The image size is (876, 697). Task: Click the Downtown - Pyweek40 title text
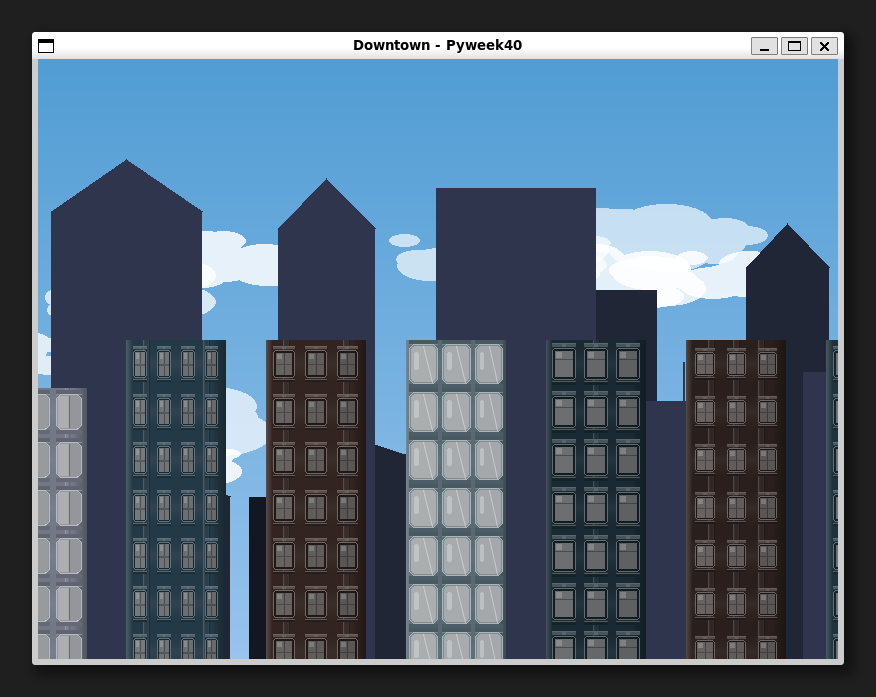[437, 45]
